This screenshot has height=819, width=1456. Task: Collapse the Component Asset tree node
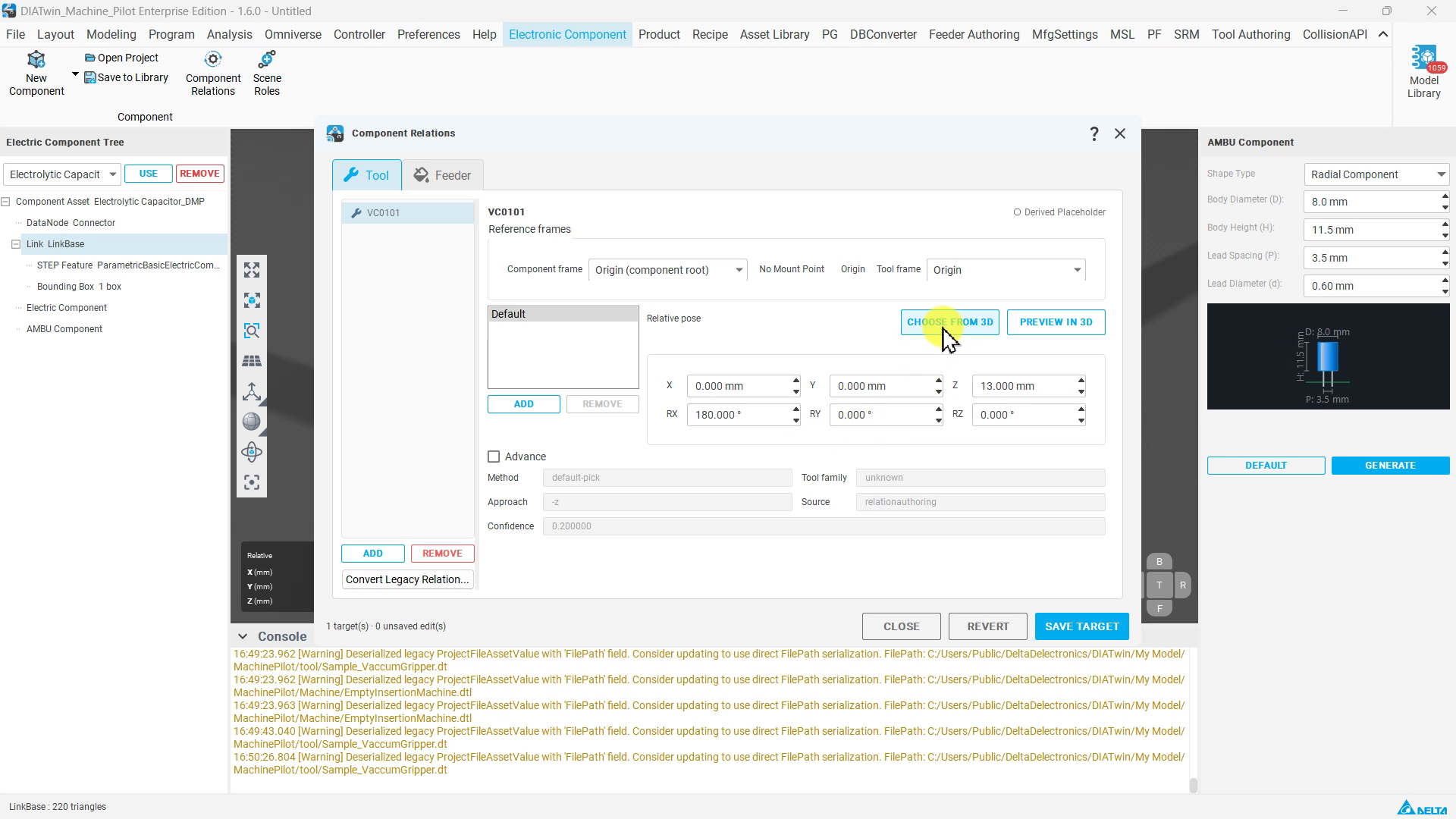pyautogui.click(x=6, y=202)
